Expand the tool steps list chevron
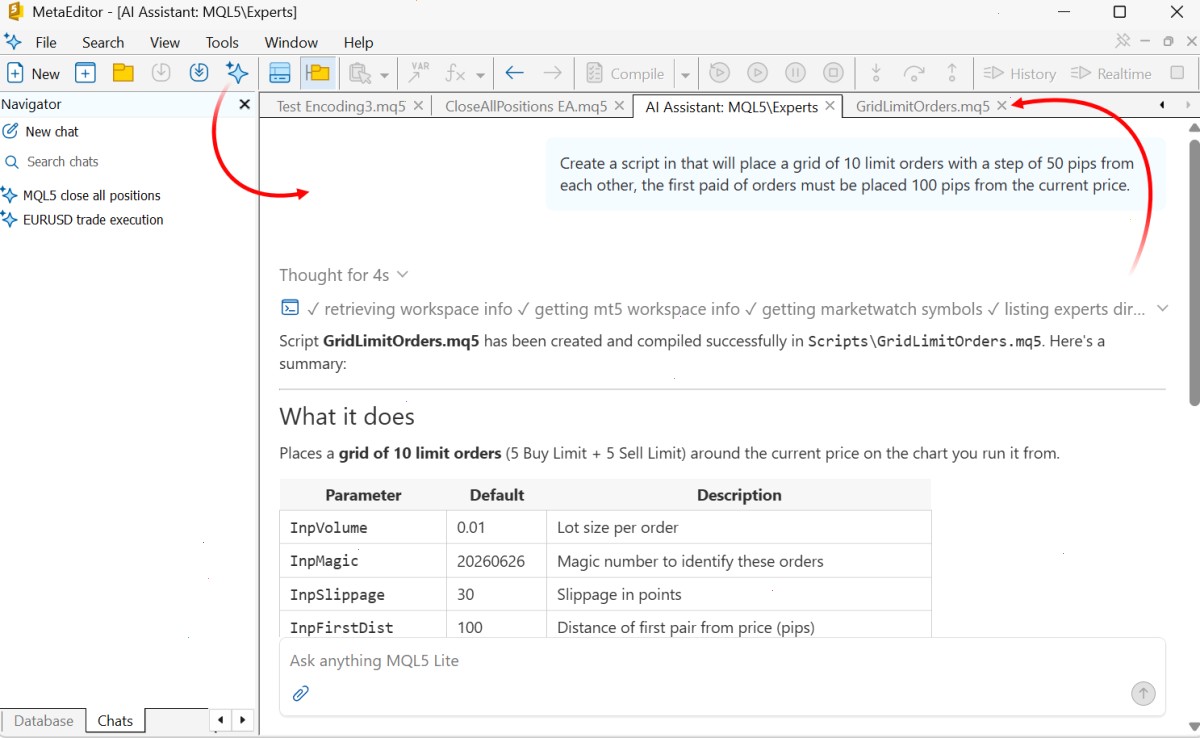Image resolution: width=1200 pixels, height=738 pixels. [1162, 309]
